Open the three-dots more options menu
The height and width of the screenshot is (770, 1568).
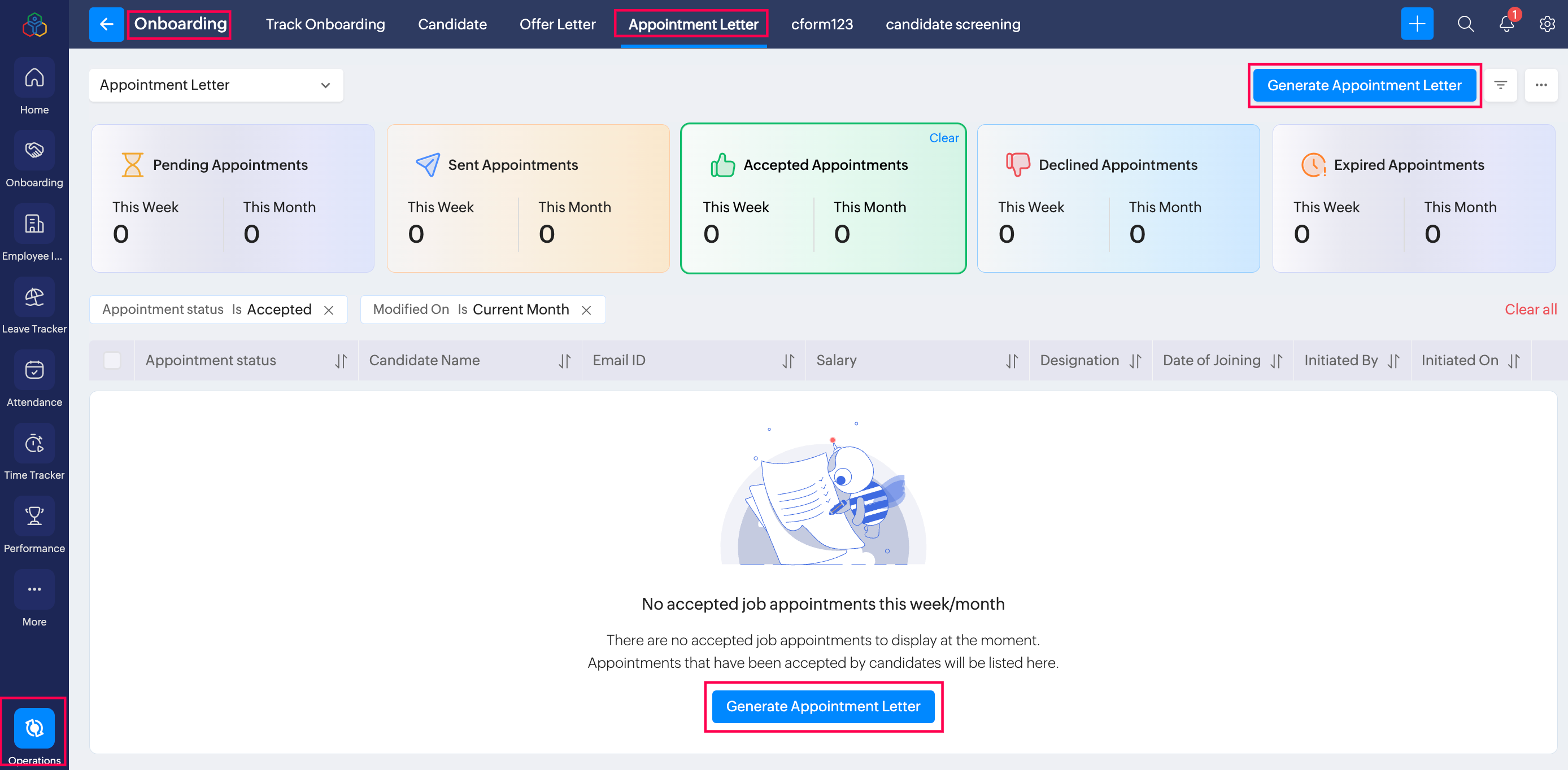tap(1541, 85)
